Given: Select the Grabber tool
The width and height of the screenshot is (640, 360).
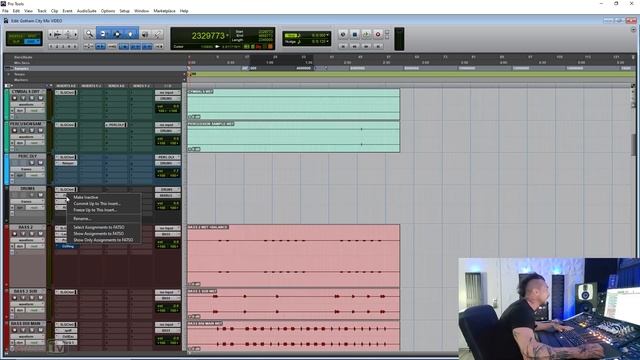Looking at the screenshot, I should (131, 35).
